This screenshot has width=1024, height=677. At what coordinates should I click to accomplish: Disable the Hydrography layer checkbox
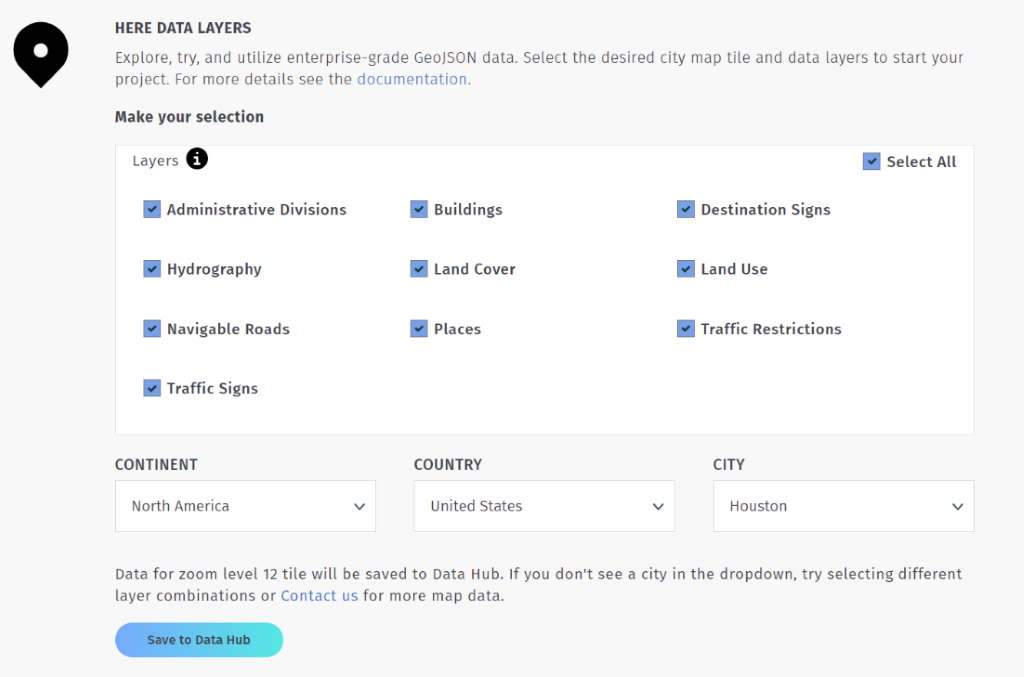click(x=152, y=268)
